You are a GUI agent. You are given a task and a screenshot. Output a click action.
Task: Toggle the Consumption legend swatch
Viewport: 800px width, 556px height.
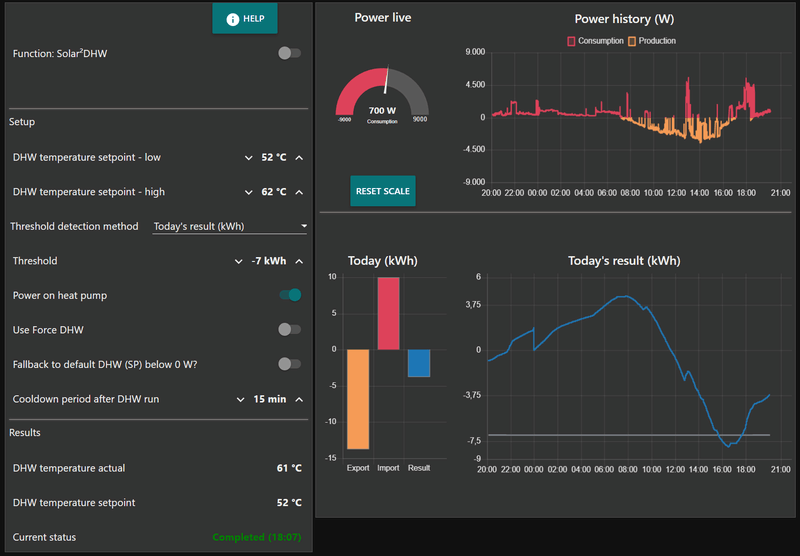(571, 41)
